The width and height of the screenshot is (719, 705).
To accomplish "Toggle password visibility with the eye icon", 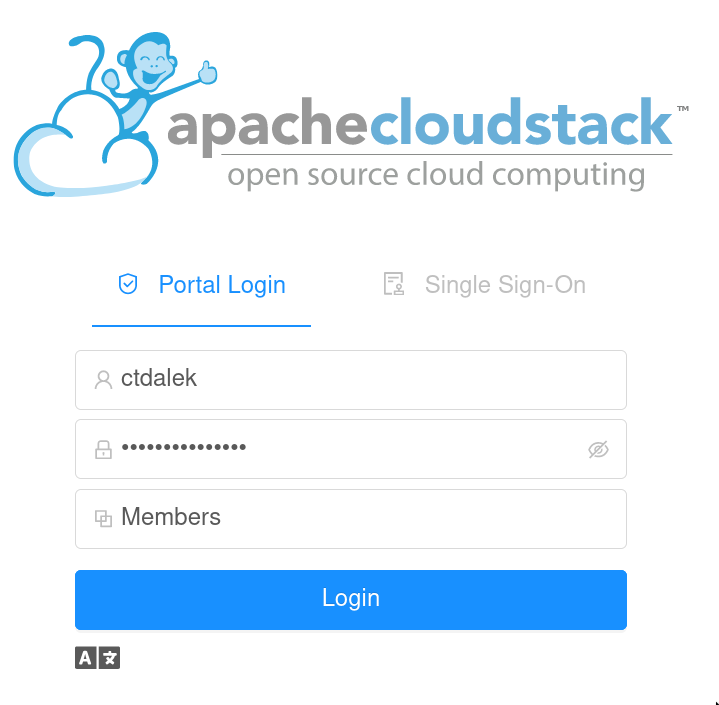I will coord(598,450).
